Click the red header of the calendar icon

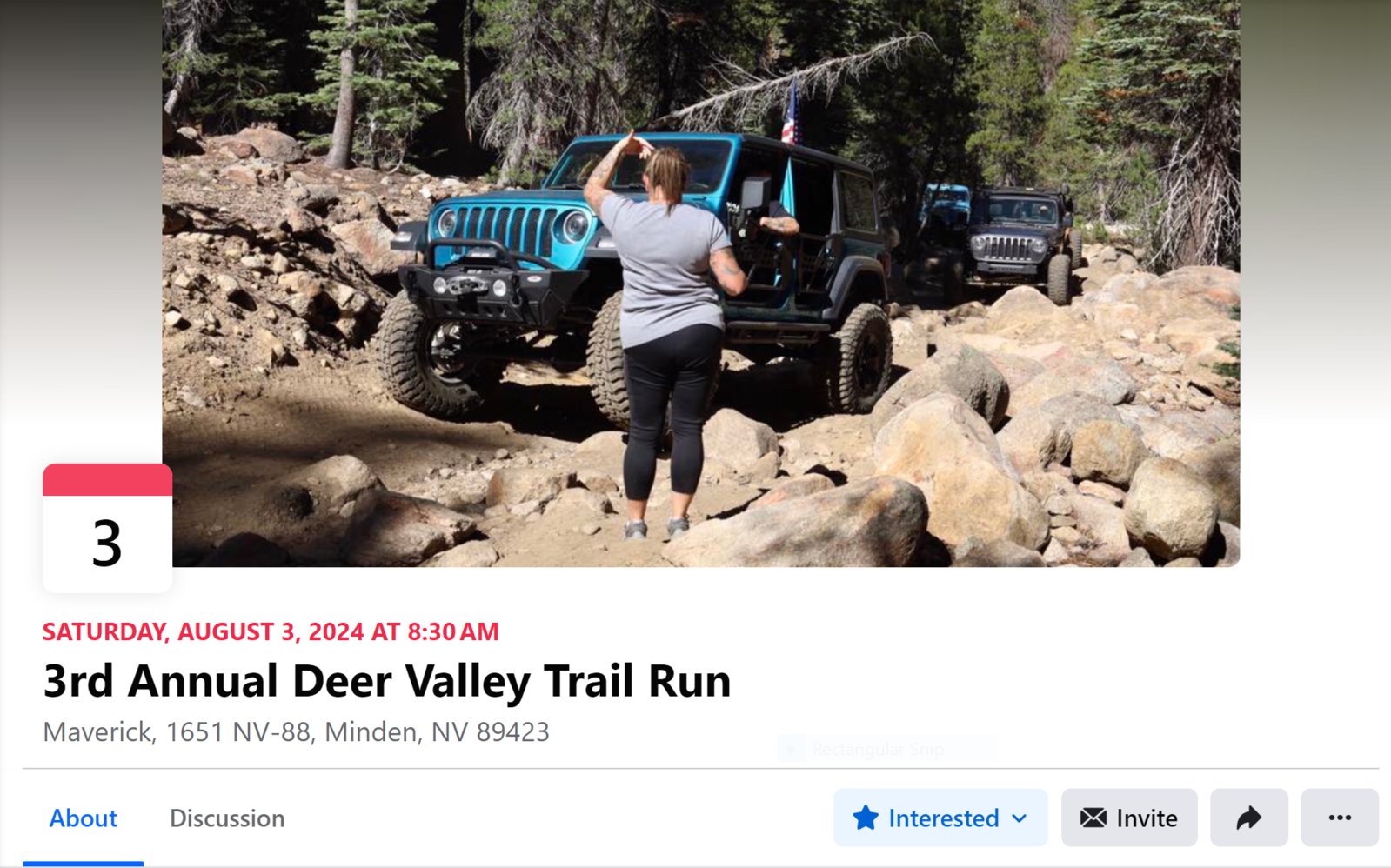pos(107,479)
